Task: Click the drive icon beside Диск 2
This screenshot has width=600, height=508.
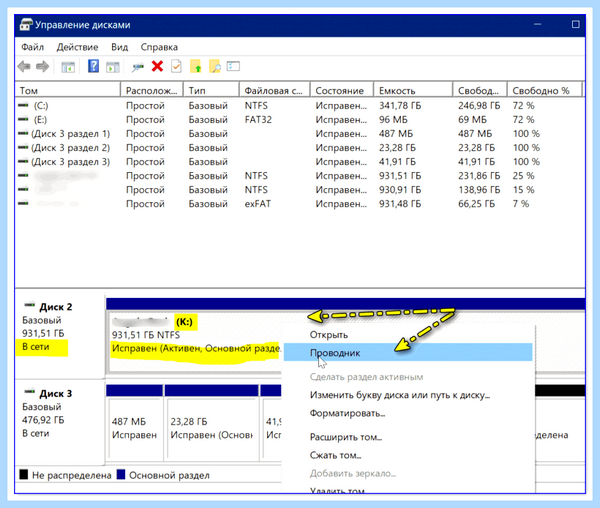Action: [x=29, y=305]
